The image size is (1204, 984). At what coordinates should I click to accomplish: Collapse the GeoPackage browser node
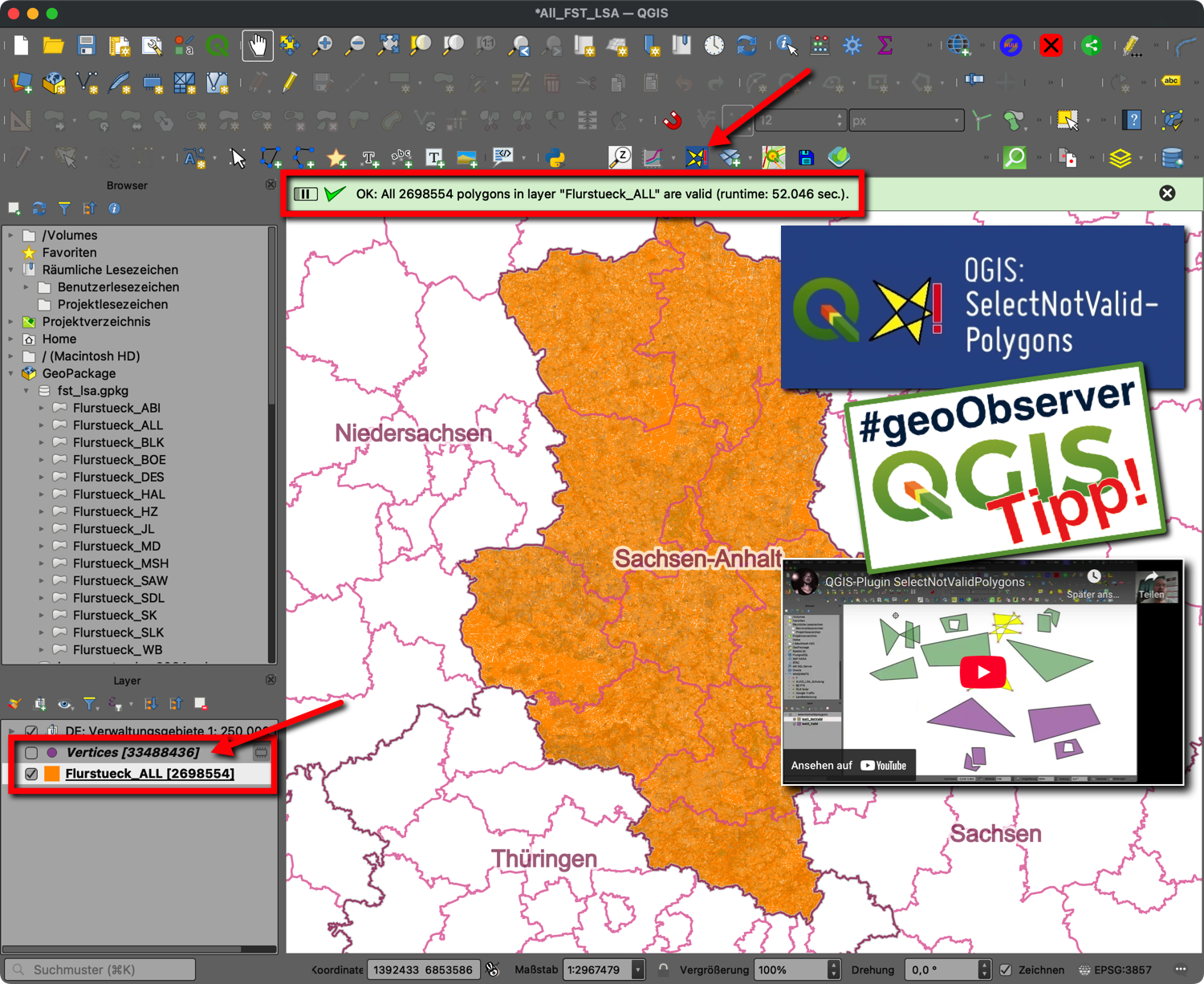coord(11,373)
